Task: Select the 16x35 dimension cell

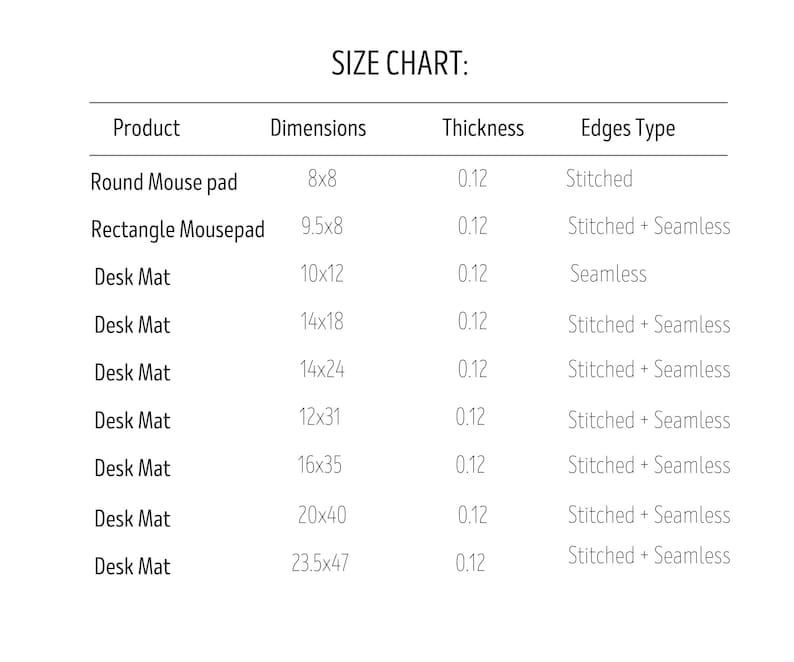Action: (x=320, y=464)
